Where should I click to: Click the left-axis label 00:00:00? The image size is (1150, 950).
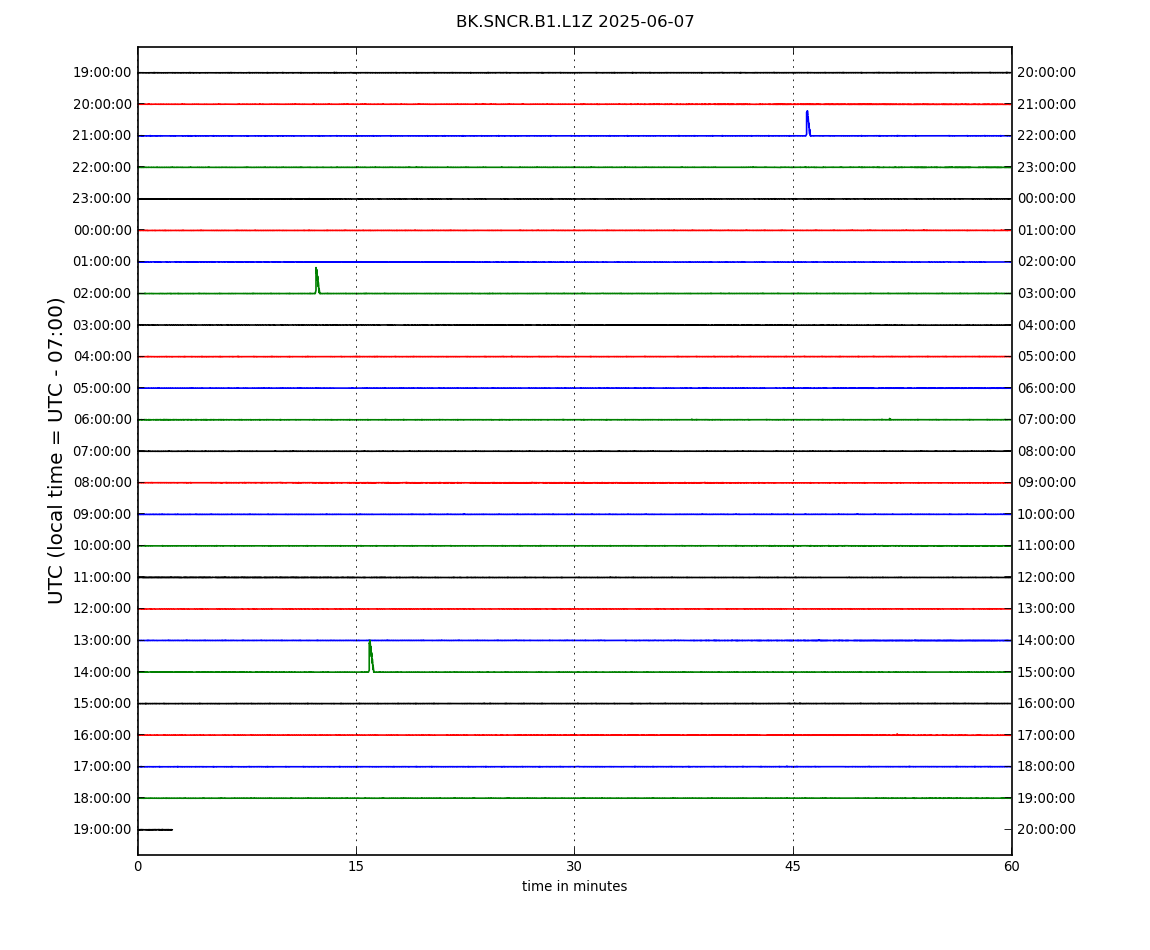tap(103, 230)
